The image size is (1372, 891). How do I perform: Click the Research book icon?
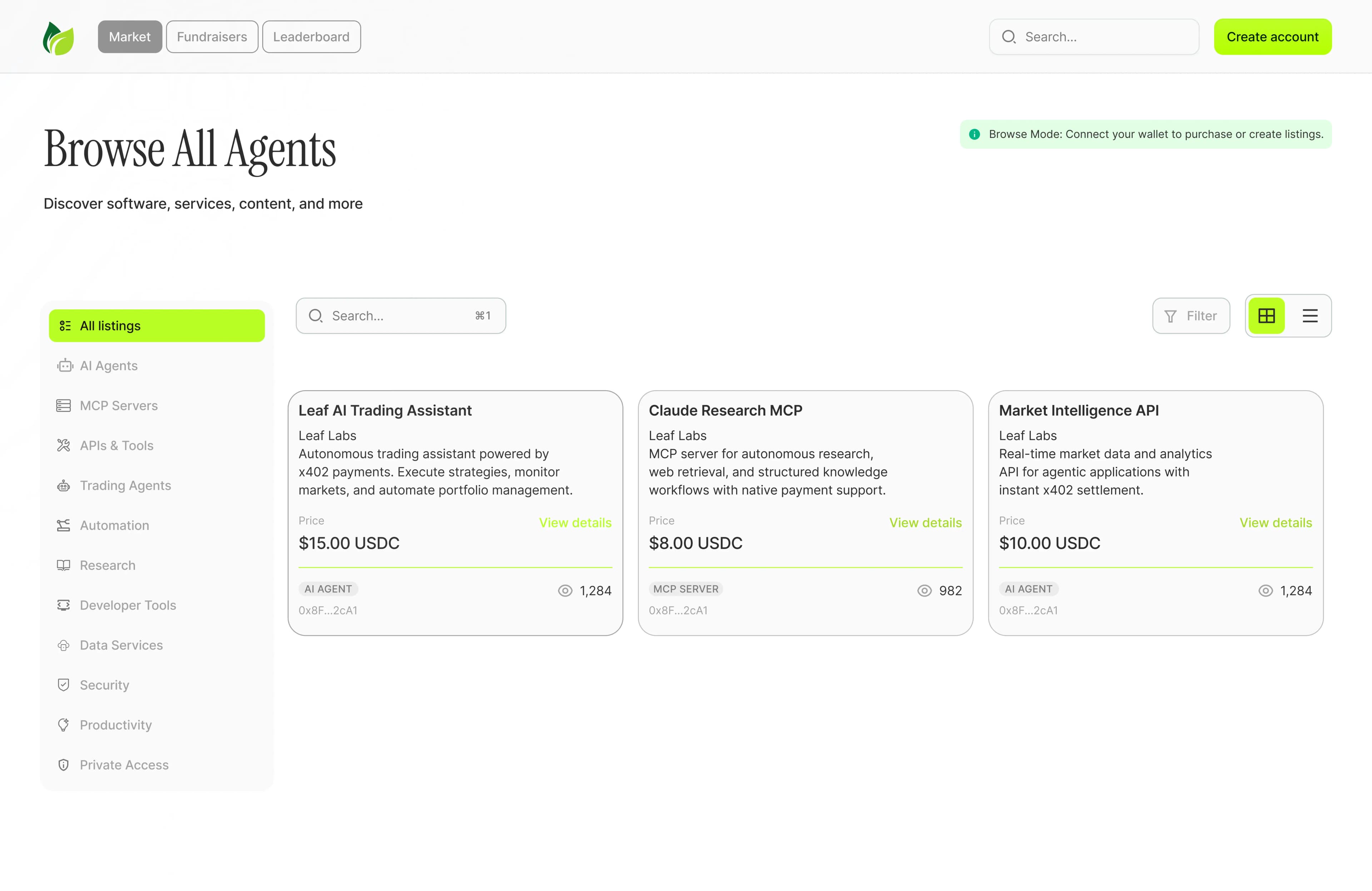click(x=63, y=566)
